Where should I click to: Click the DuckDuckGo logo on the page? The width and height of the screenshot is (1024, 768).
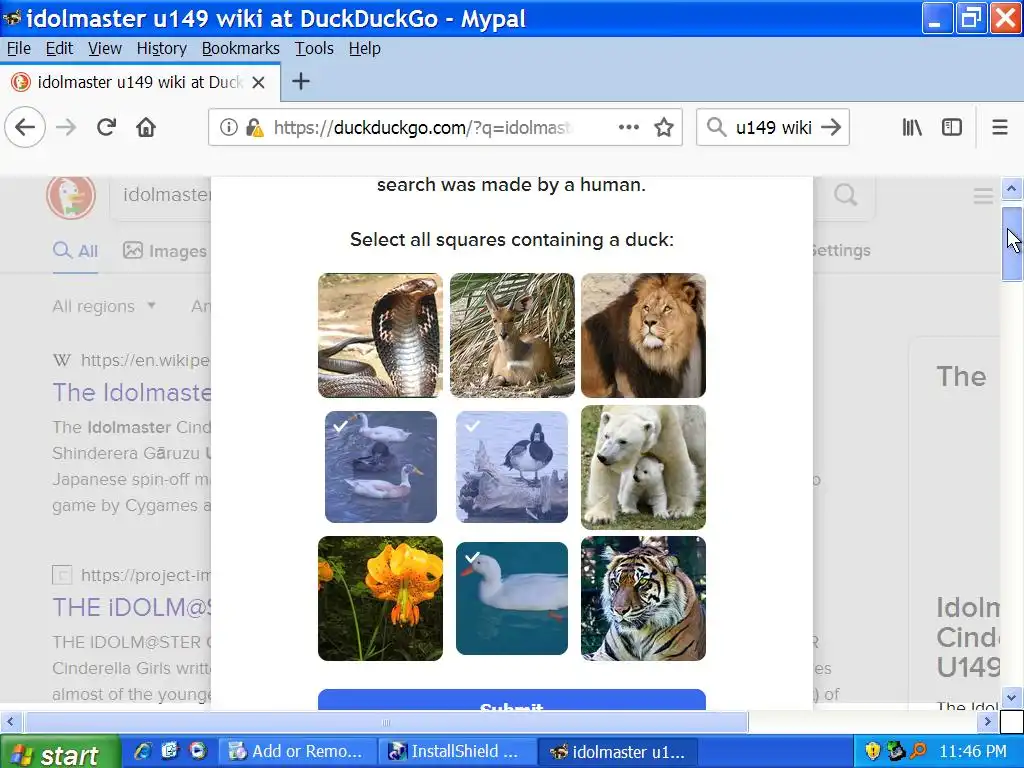point(71,195)
